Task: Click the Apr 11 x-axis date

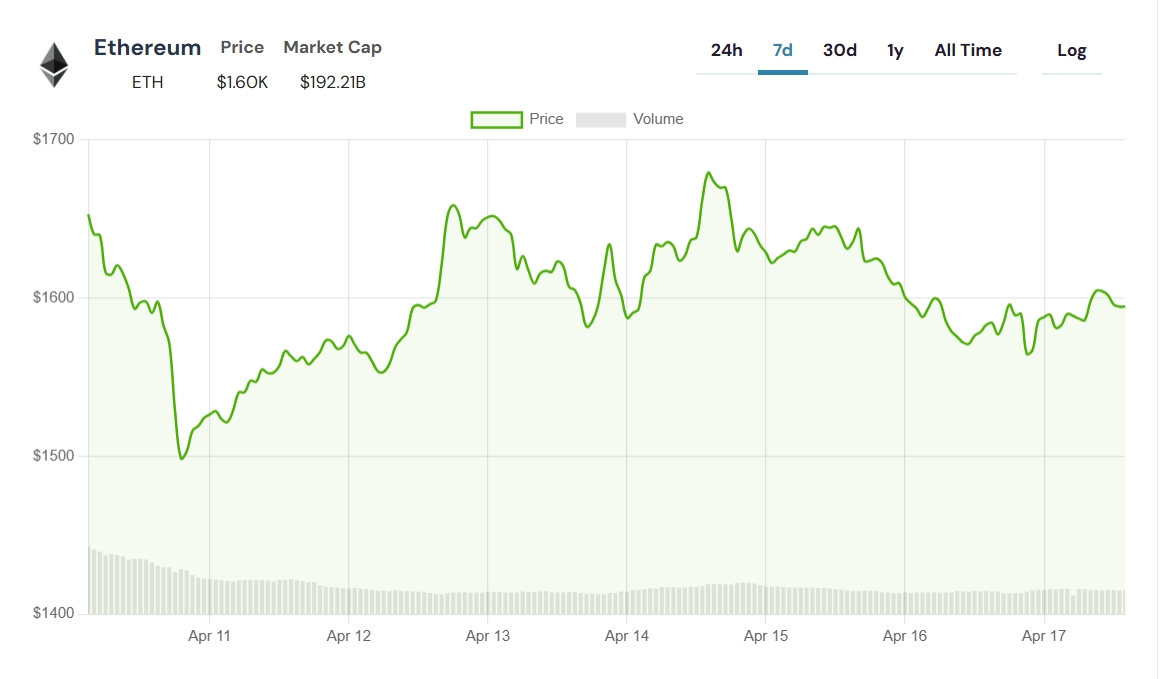Action: (210, 636)
